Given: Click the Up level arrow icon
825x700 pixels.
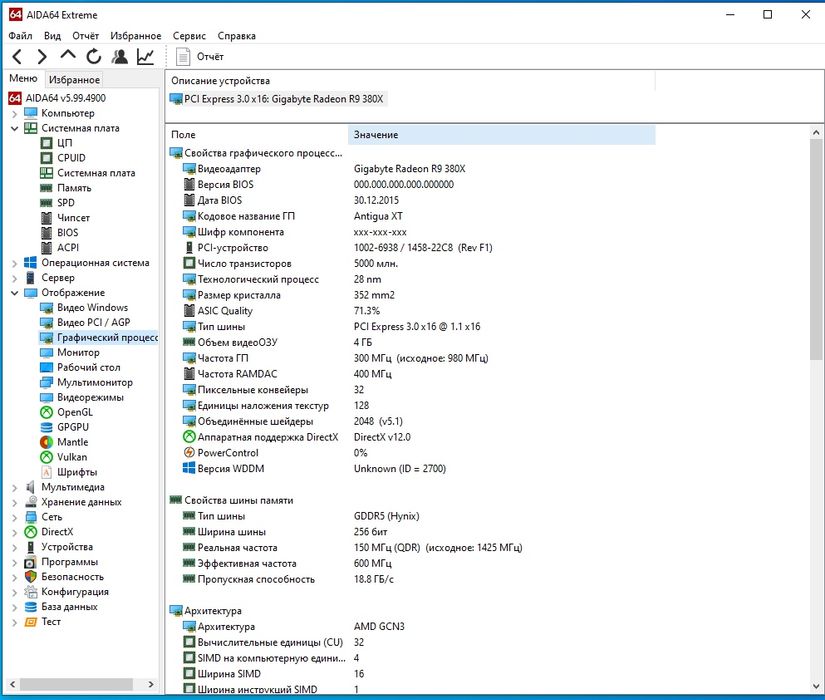Looking at the screenshot, I should point(68,55).
